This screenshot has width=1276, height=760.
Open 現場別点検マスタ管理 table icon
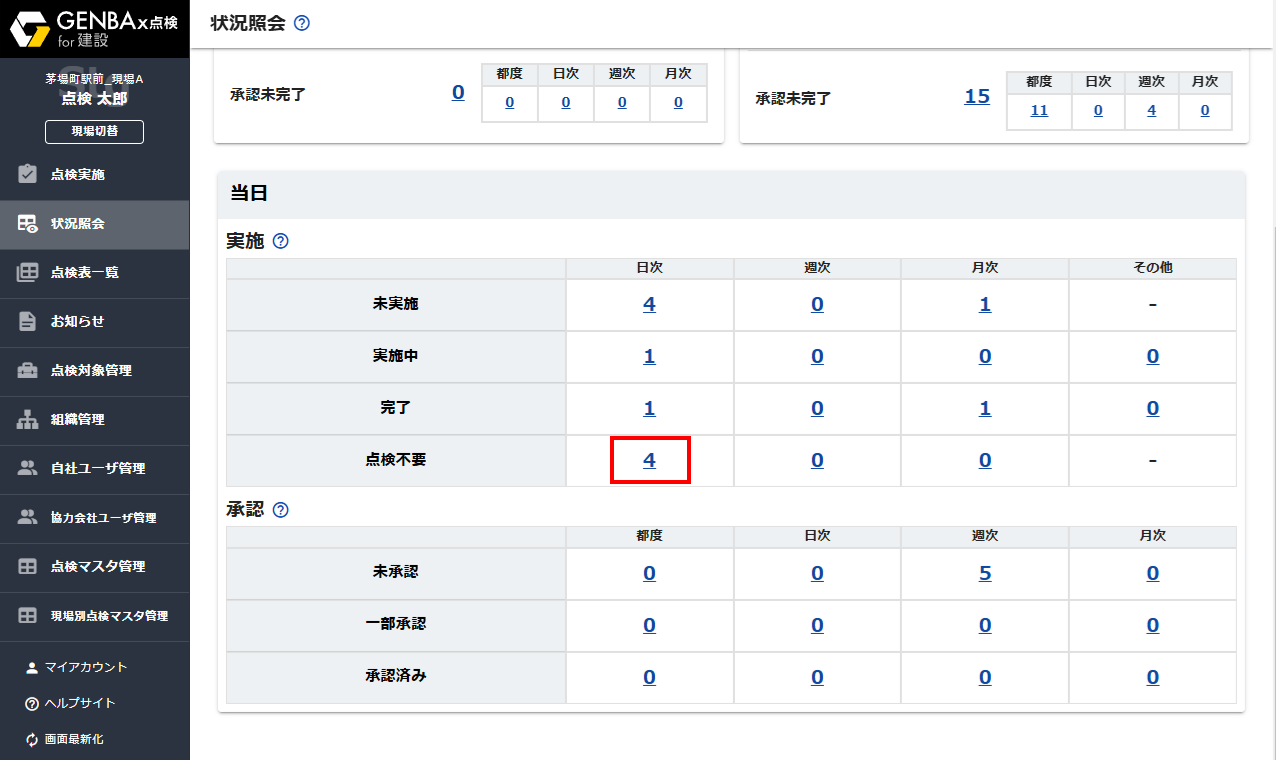[25, 616]
